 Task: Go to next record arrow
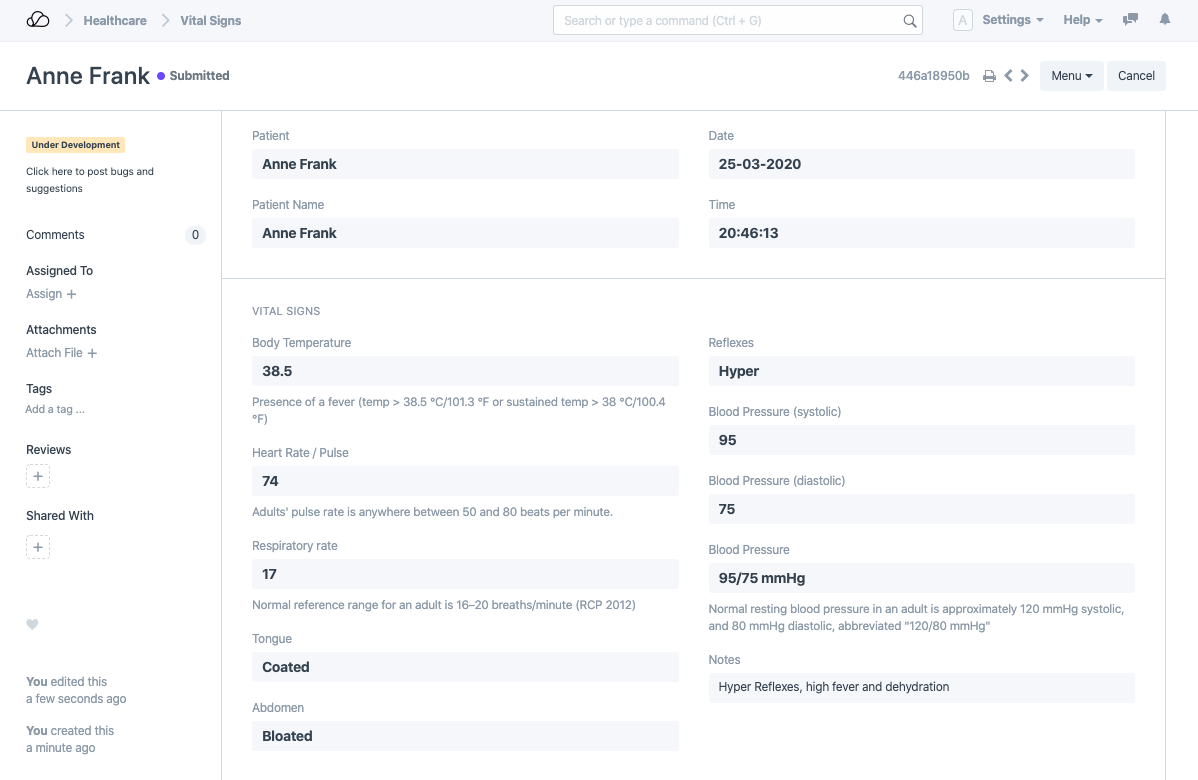[x=1025, y=76]
